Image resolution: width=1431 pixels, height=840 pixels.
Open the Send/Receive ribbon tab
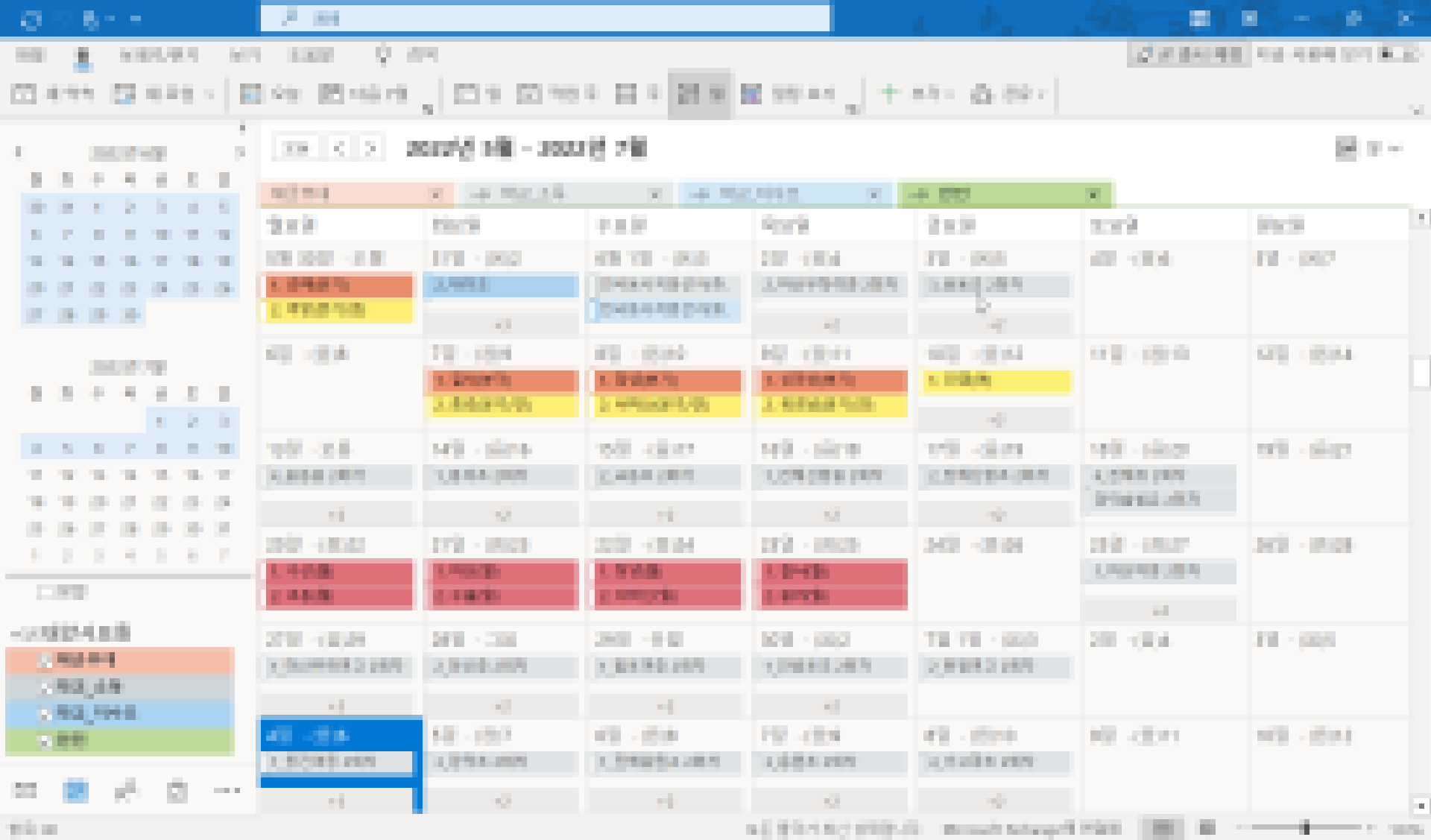point(159,55)
